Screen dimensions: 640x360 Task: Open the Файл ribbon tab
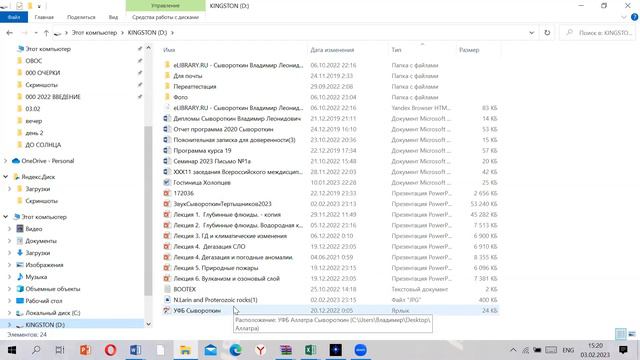[x=14, y=17]
